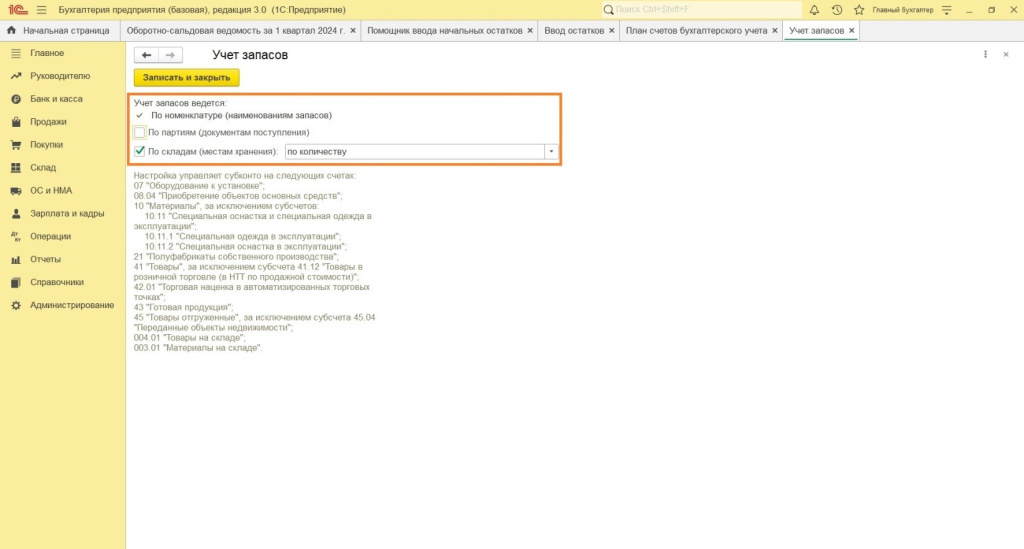Enable the По партиям checkbox
The width and height of the screenshot is (1024, 549).
pos(140,132)
